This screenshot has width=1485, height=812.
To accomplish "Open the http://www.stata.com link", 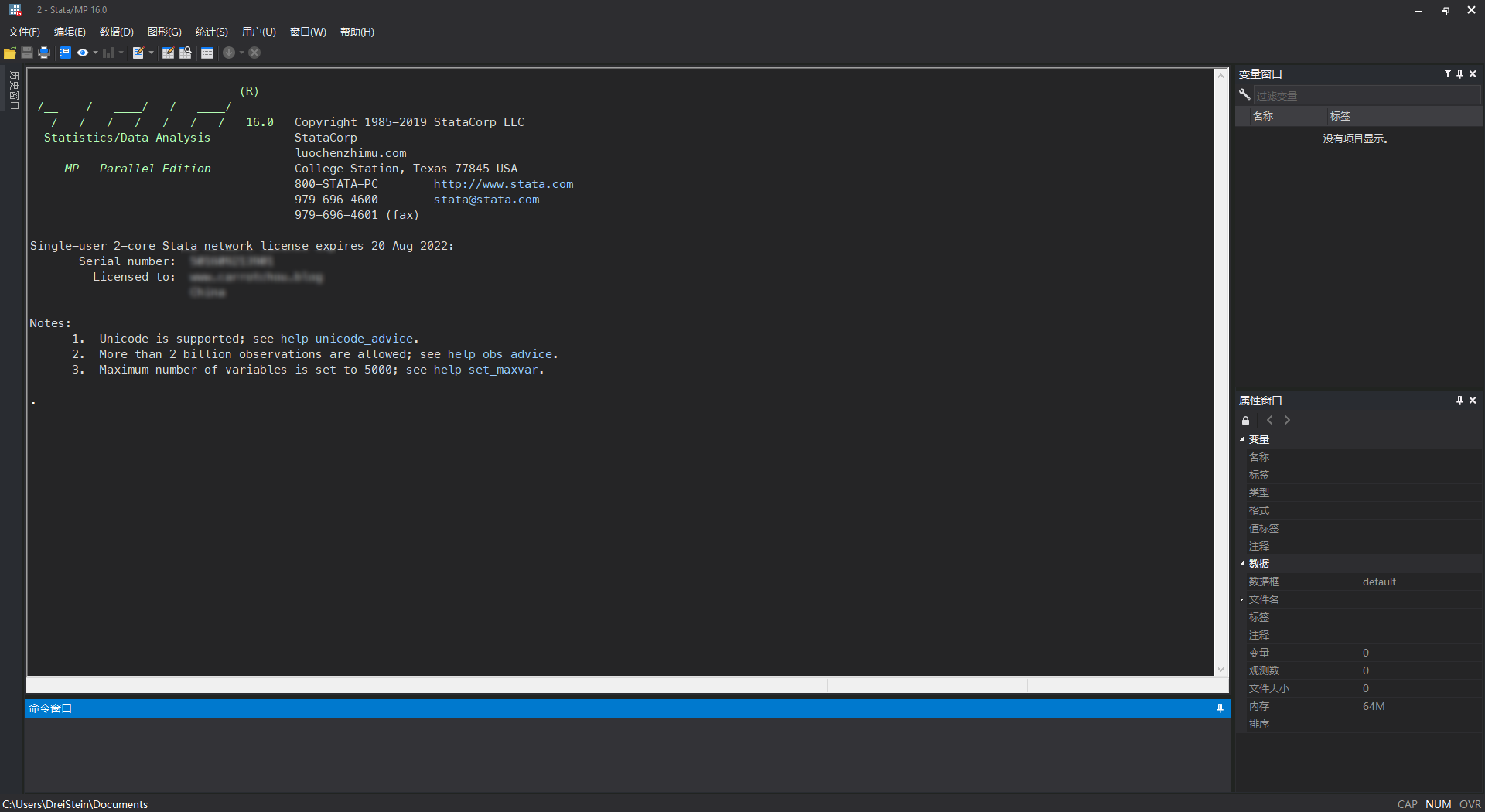I will tap(503, 184).
